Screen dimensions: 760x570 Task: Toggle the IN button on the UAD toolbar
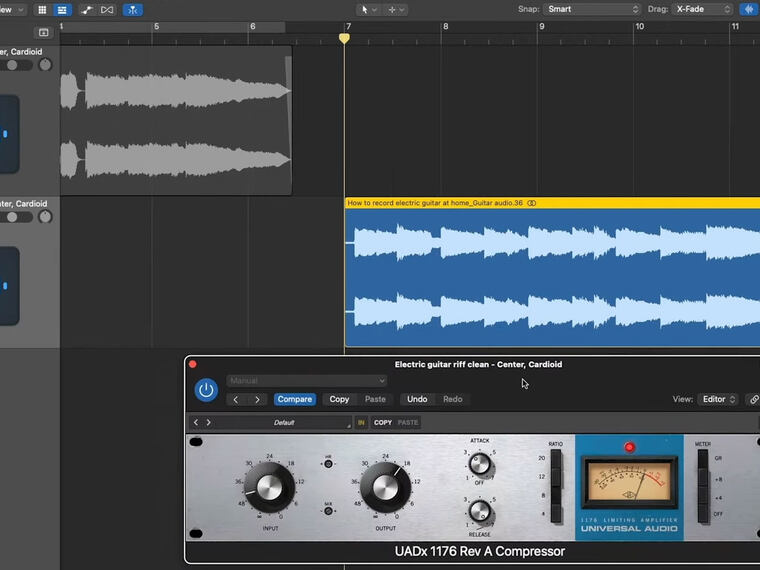coord(361,423)
